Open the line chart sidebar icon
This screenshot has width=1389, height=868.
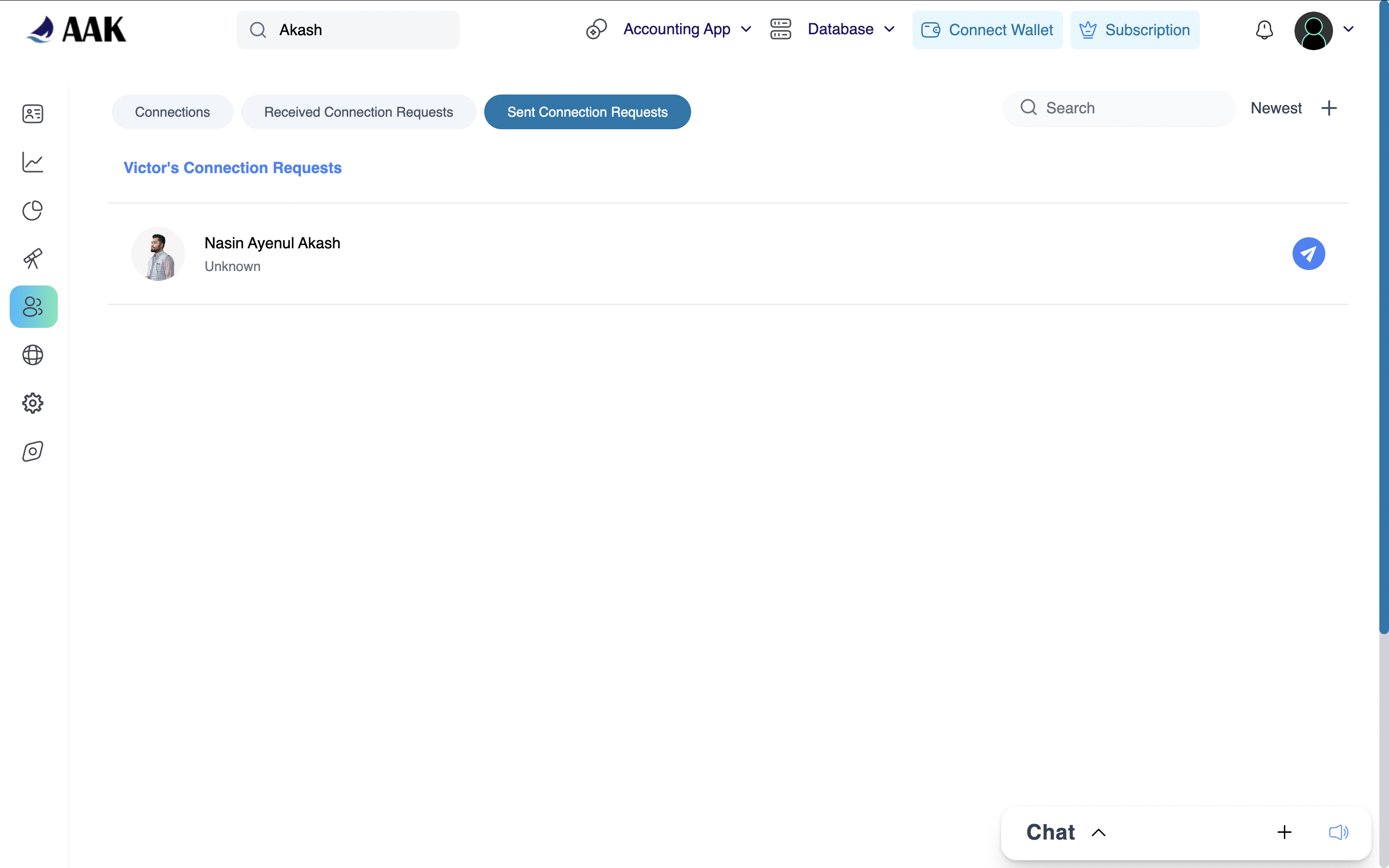[33, 162]
